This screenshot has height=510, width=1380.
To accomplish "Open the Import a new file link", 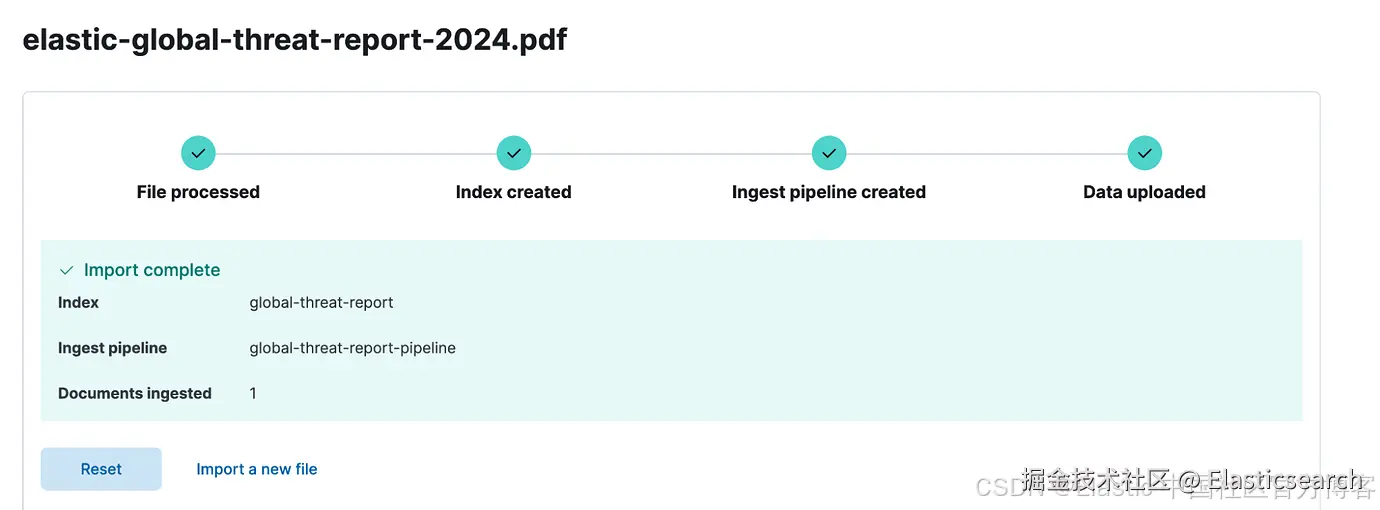I will 257,469.
